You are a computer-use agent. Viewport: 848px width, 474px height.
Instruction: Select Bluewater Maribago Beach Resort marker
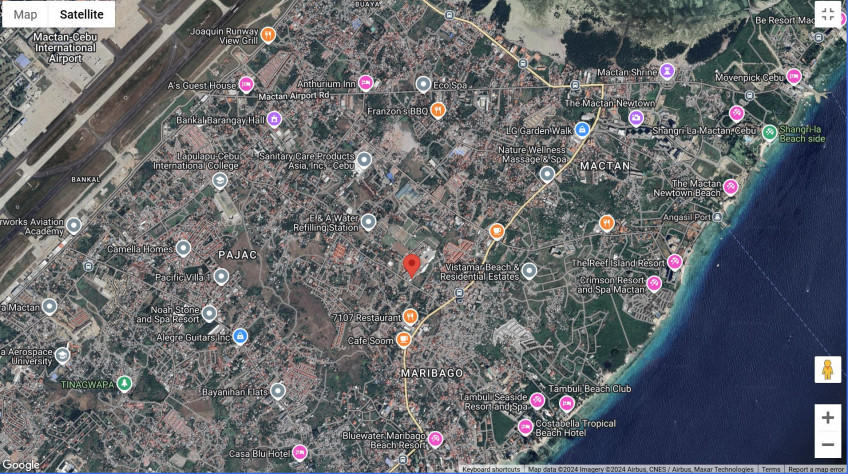point(435,439)
